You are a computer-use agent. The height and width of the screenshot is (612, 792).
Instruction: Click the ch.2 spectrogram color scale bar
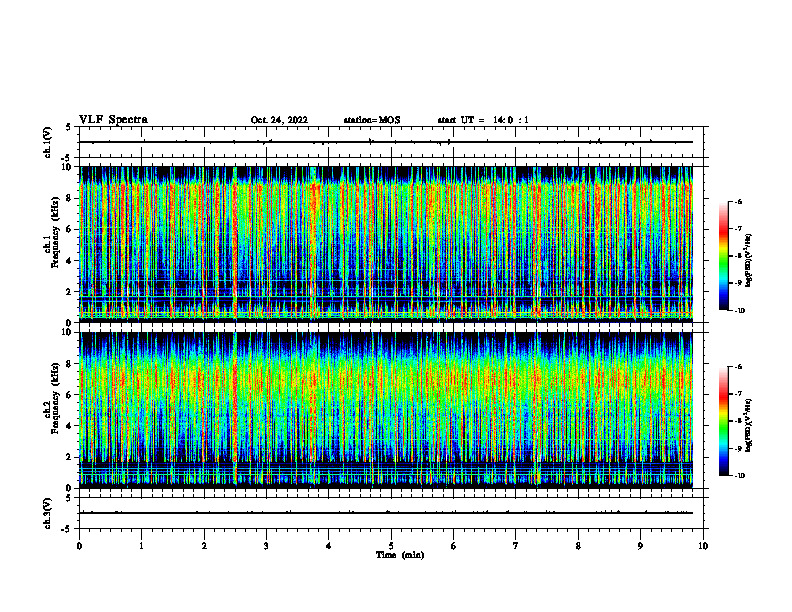(x=723, y=421)
